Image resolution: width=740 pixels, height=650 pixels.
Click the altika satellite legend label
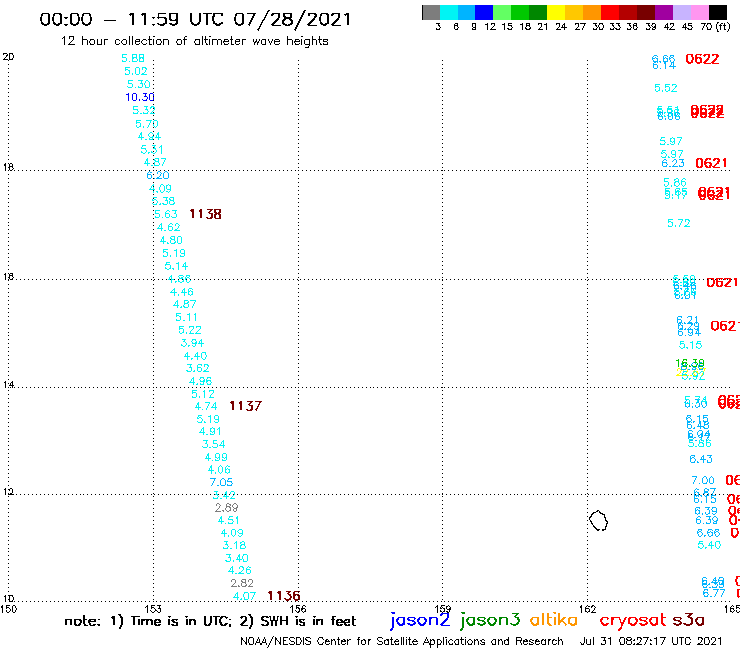pos(553,620)
